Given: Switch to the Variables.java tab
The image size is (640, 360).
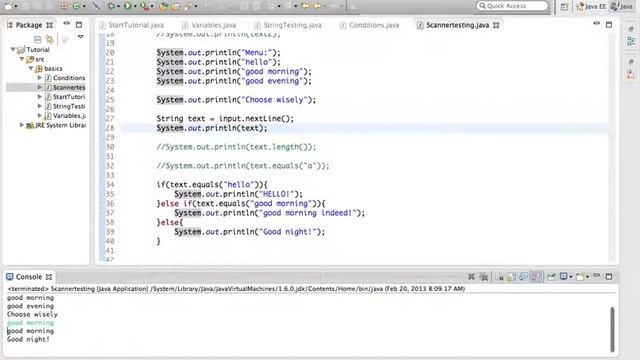Looking at the screenshot, I should [209, 25].
